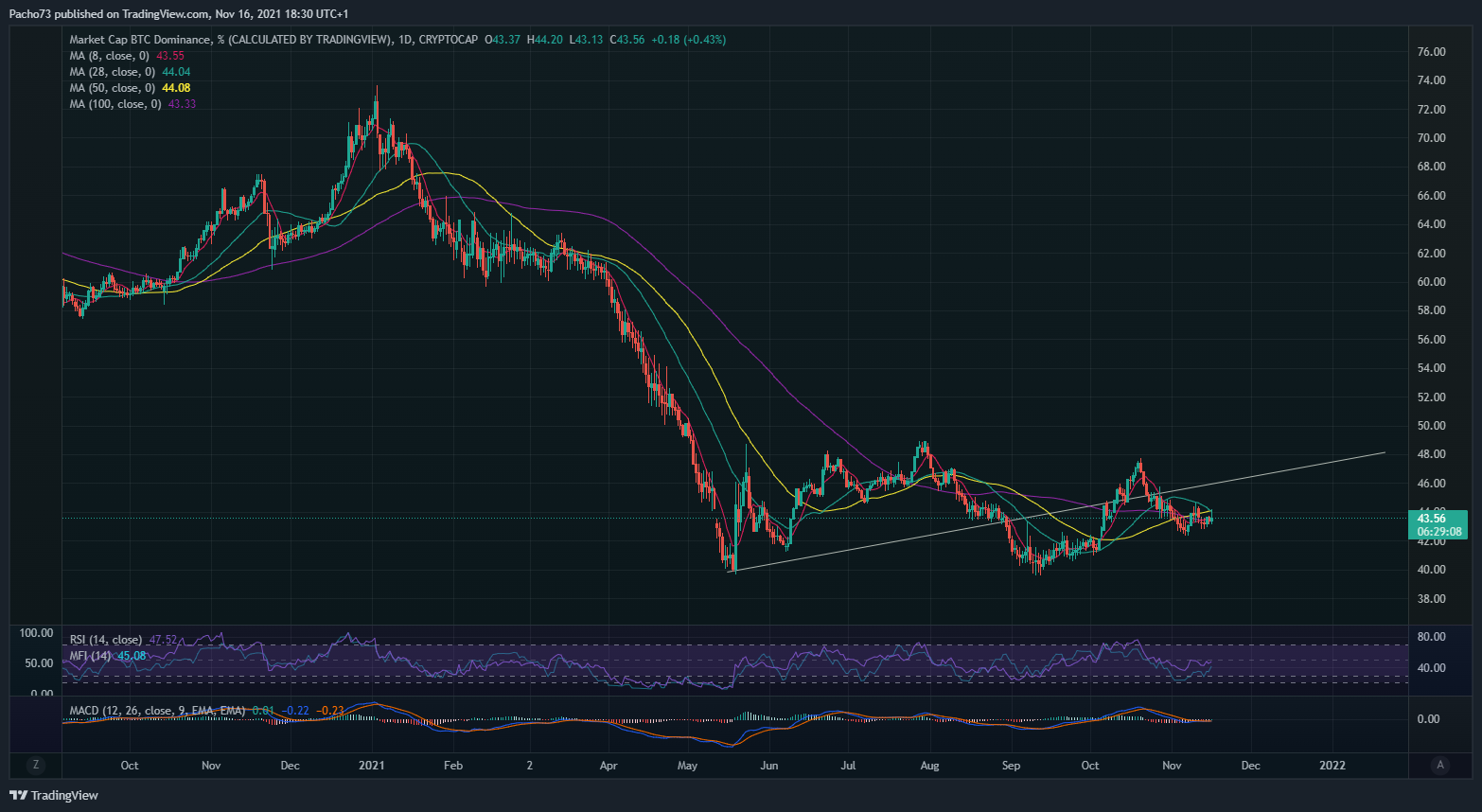Click the 80.00 RSI axis label
The image size is (1482, 812).
tap(1431, 637)
